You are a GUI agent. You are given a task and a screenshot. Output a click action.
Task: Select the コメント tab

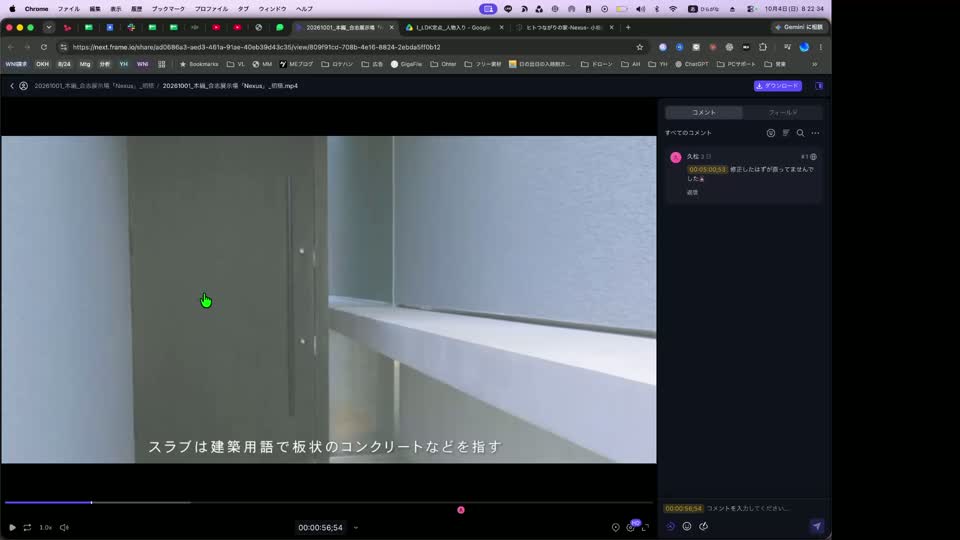click(703, 113)
